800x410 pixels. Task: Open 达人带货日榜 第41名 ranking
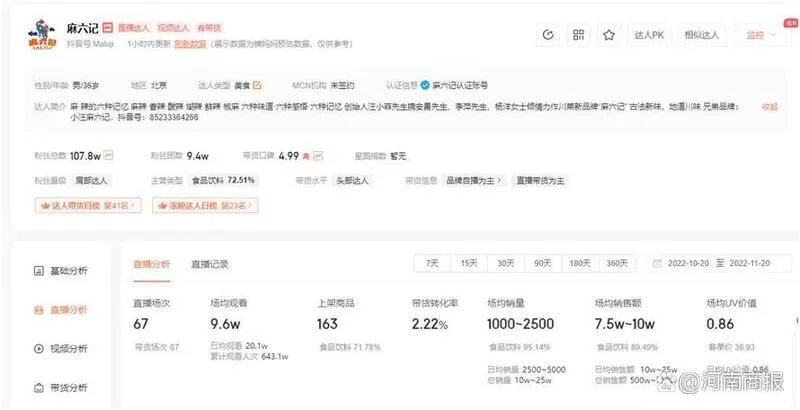(x=88, y=206)
